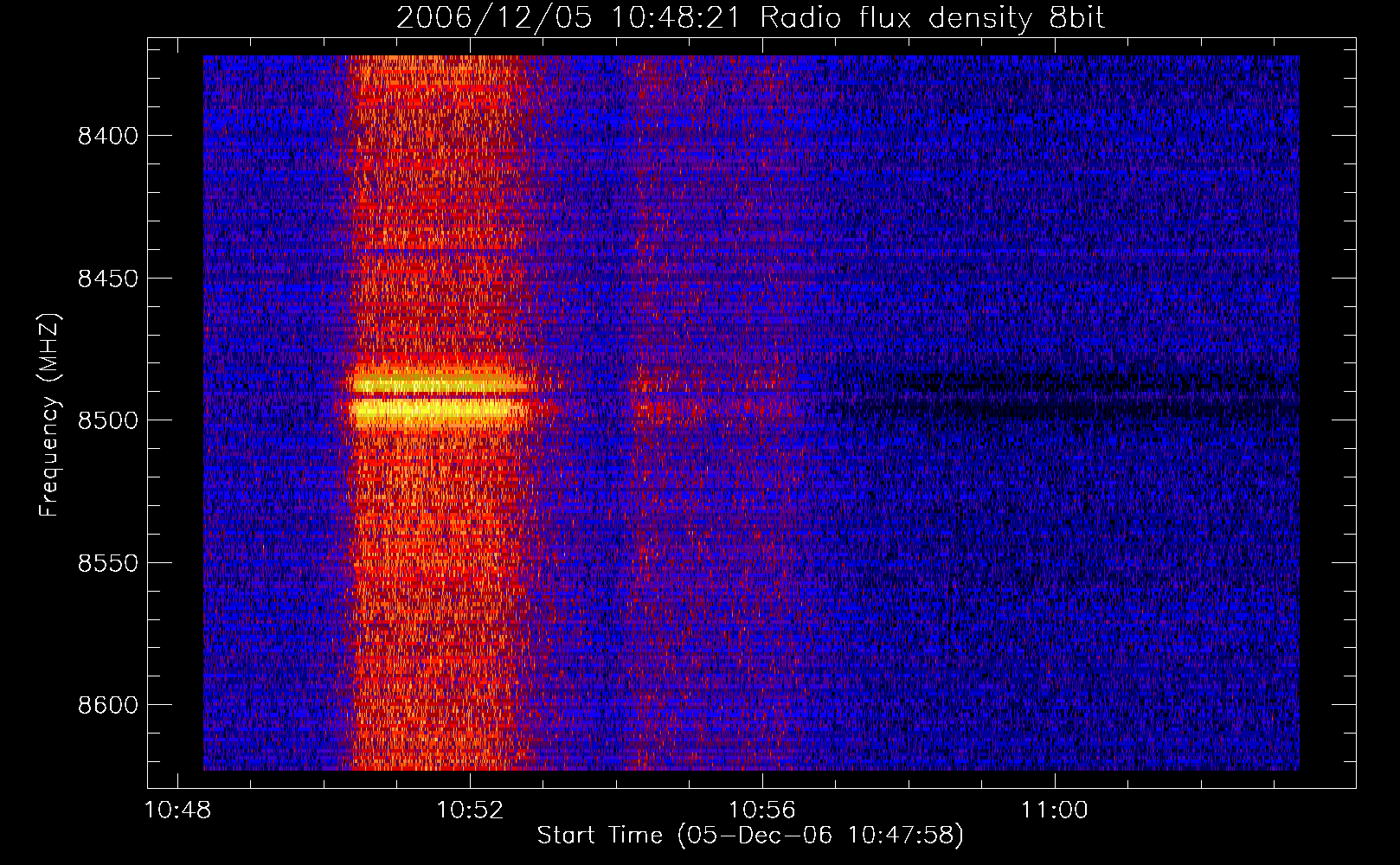Select the 8400 frequency axis label
This screenshot has width=1400, height=865.
point(107,137)
